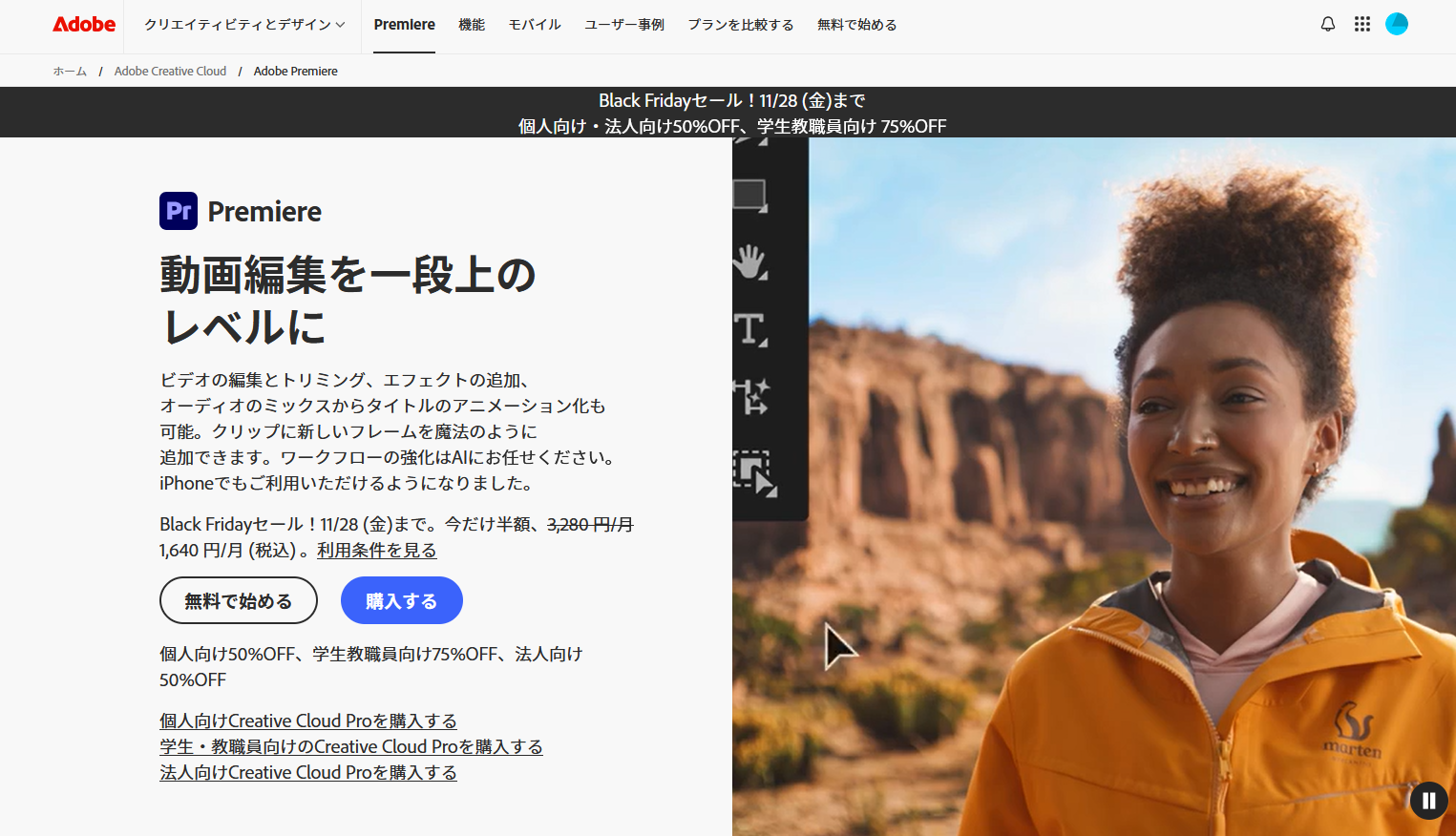Select the Hand tool in video toolbar
The height and width of the screenshot is (836, 1456).
tap(750, 262)
